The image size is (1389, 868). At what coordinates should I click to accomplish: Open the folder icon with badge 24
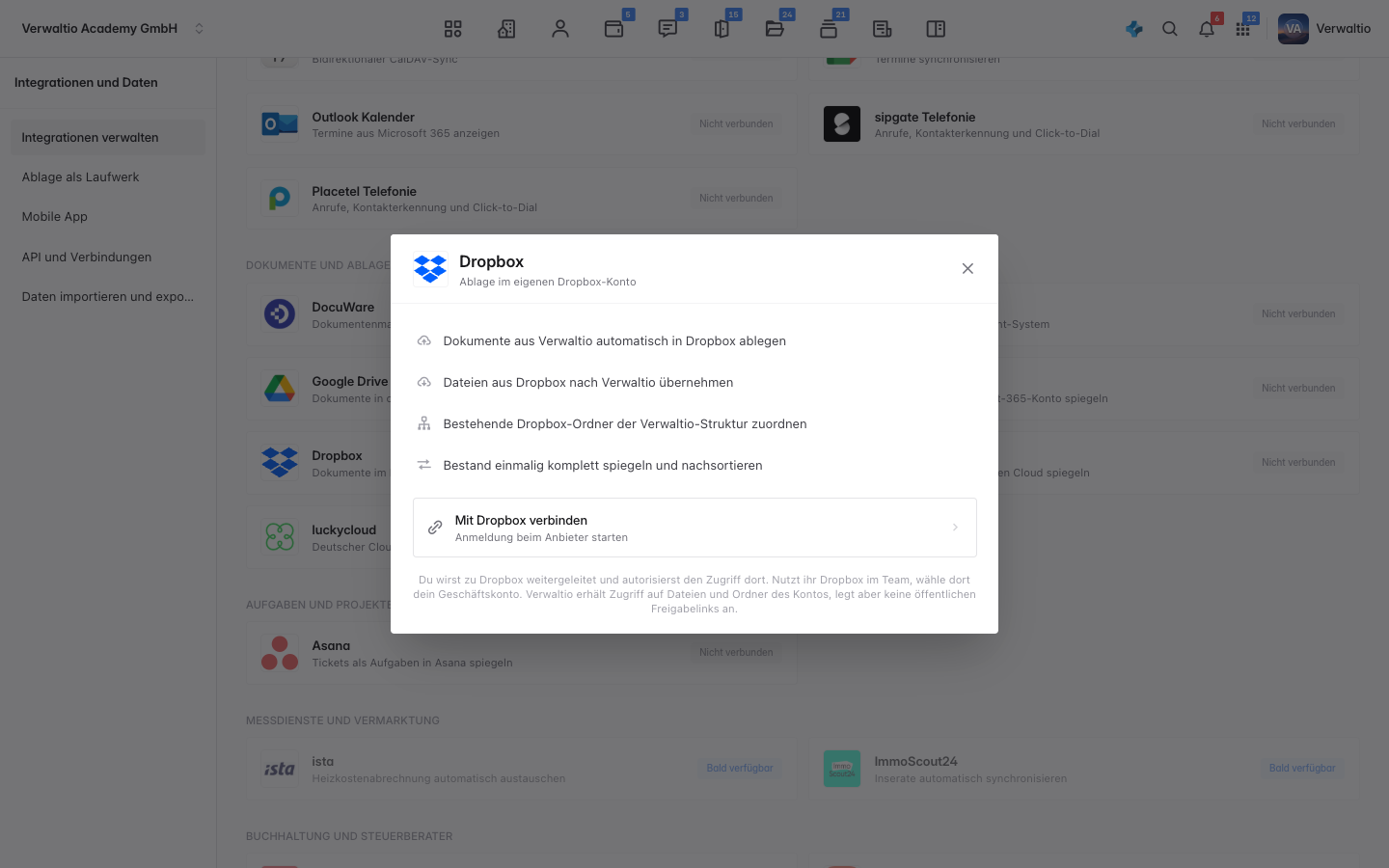pos(775,29)
